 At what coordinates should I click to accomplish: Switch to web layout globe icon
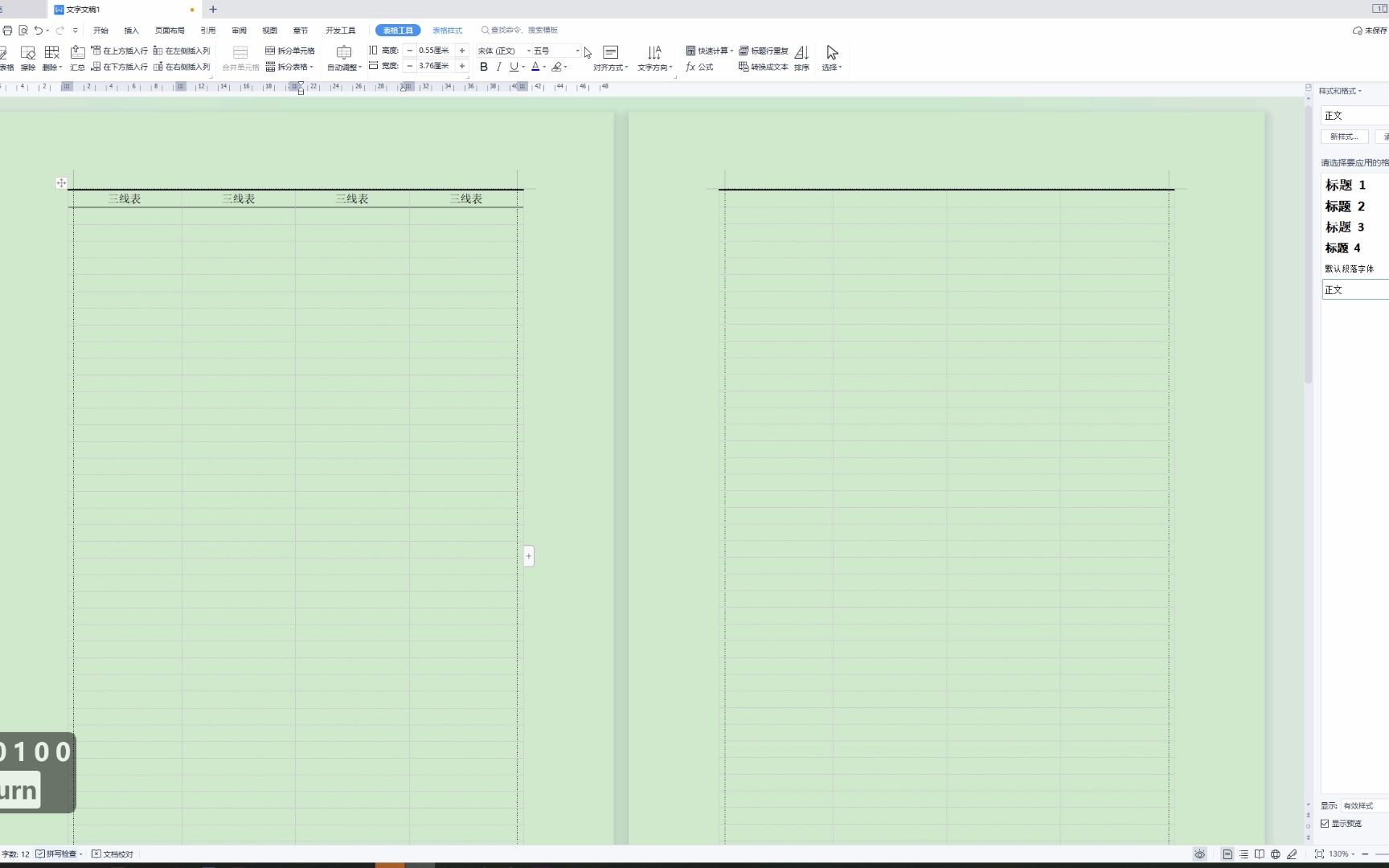coord(1276,854)
